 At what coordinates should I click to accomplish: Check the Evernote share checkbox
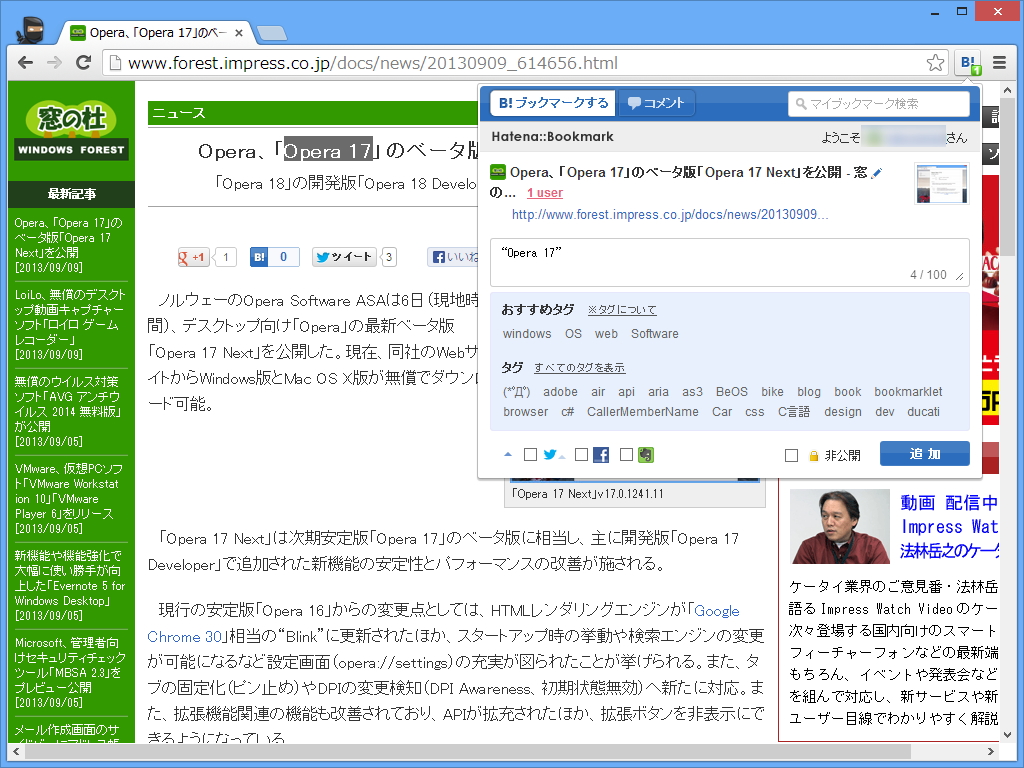[x=626, y=455]
